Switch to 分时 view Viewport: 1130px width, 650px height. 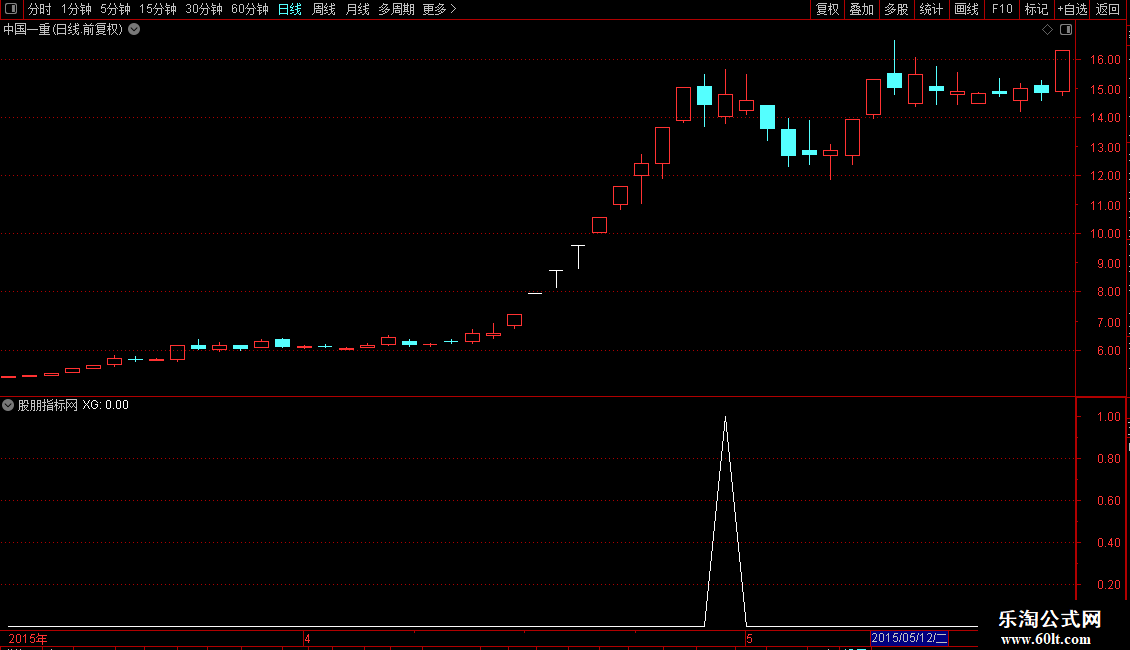coord(40,9)
